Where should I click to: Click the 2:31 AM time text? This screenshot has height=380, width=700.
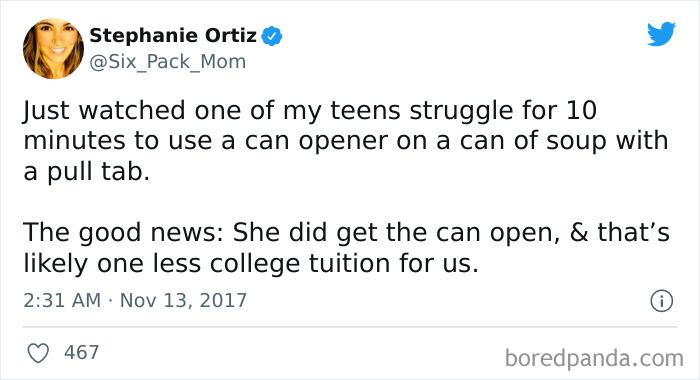(62, 301)
